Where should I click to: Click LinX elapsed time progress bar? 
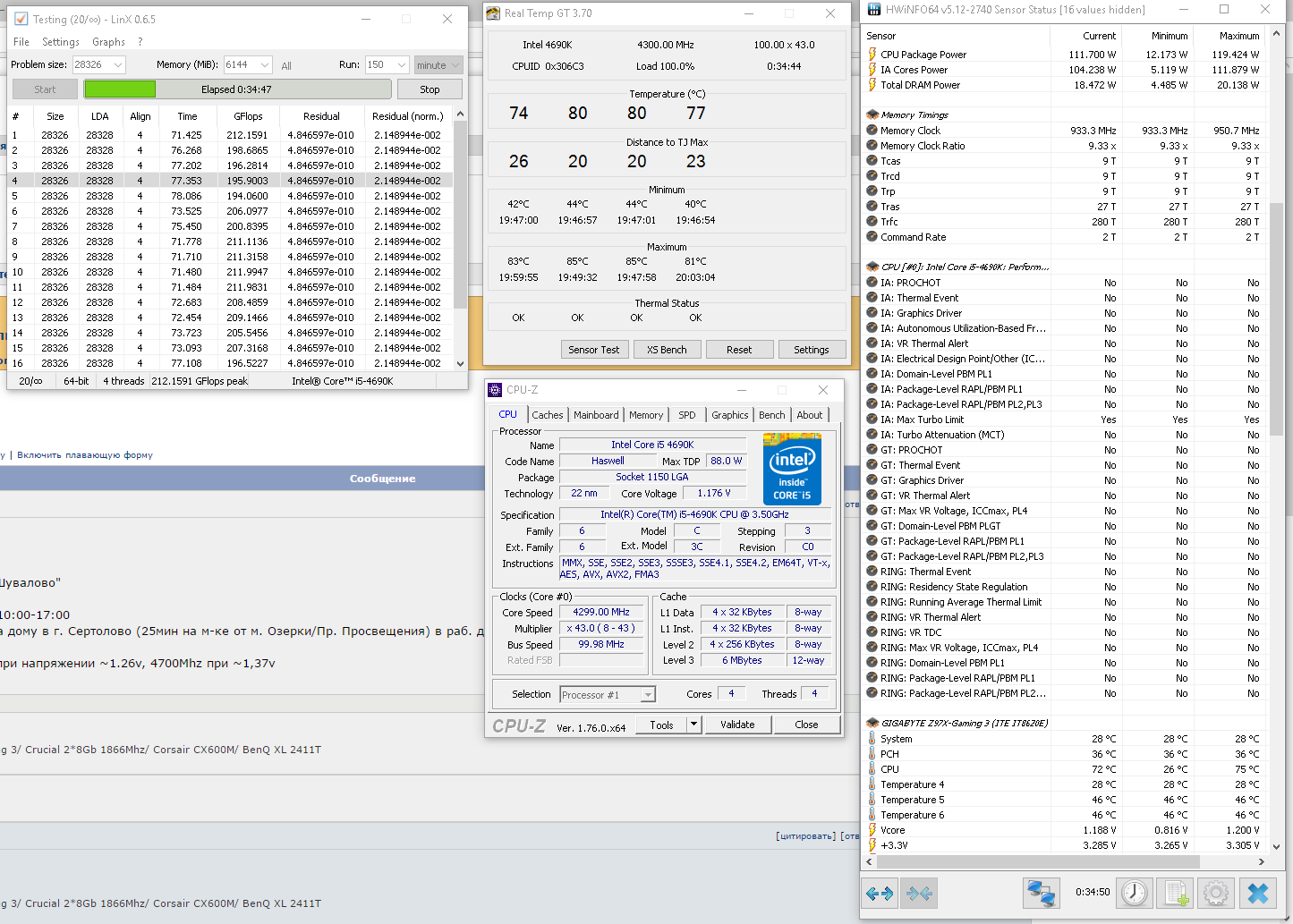click(237, 89)
